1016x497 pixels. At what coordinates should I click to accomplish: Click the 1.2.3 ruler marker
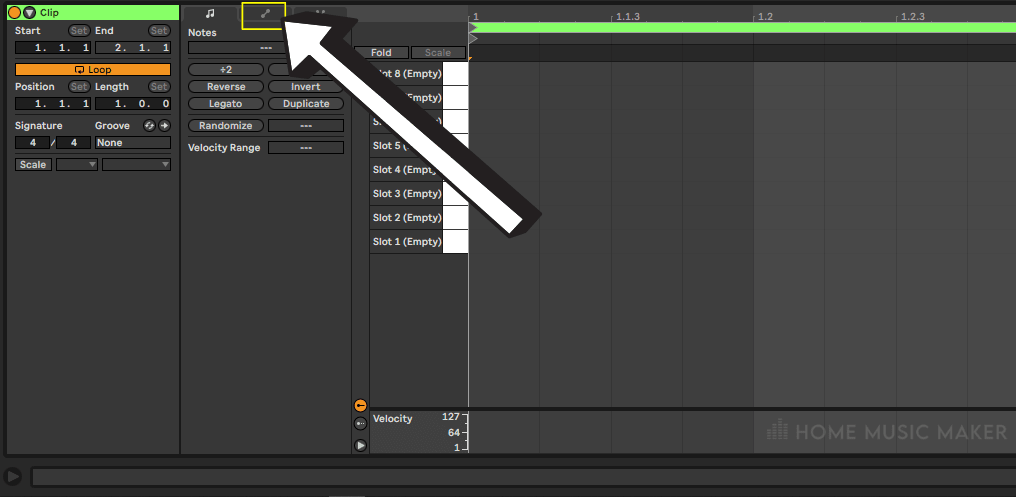pyautogui.click(x=913, y=16)
